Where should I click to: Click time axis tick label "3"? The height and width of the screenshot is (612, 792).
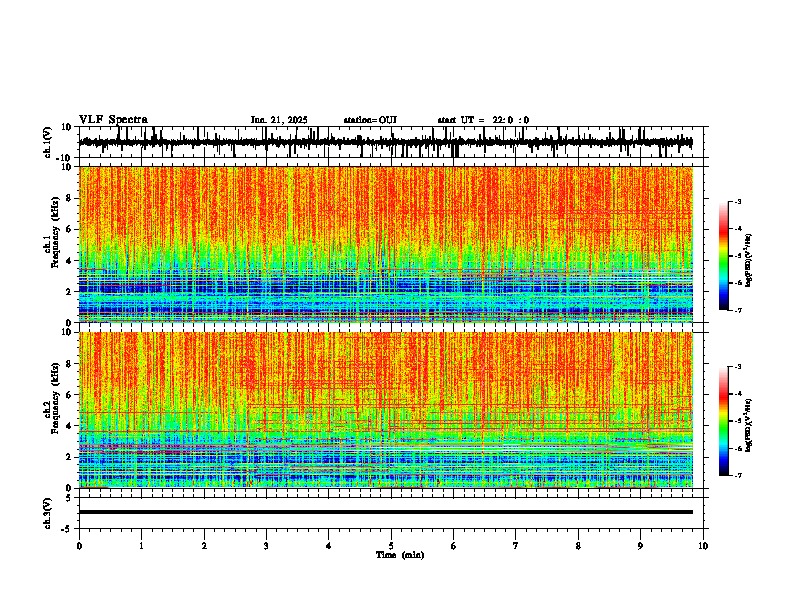pyautogui.click(x=266, y=546)
